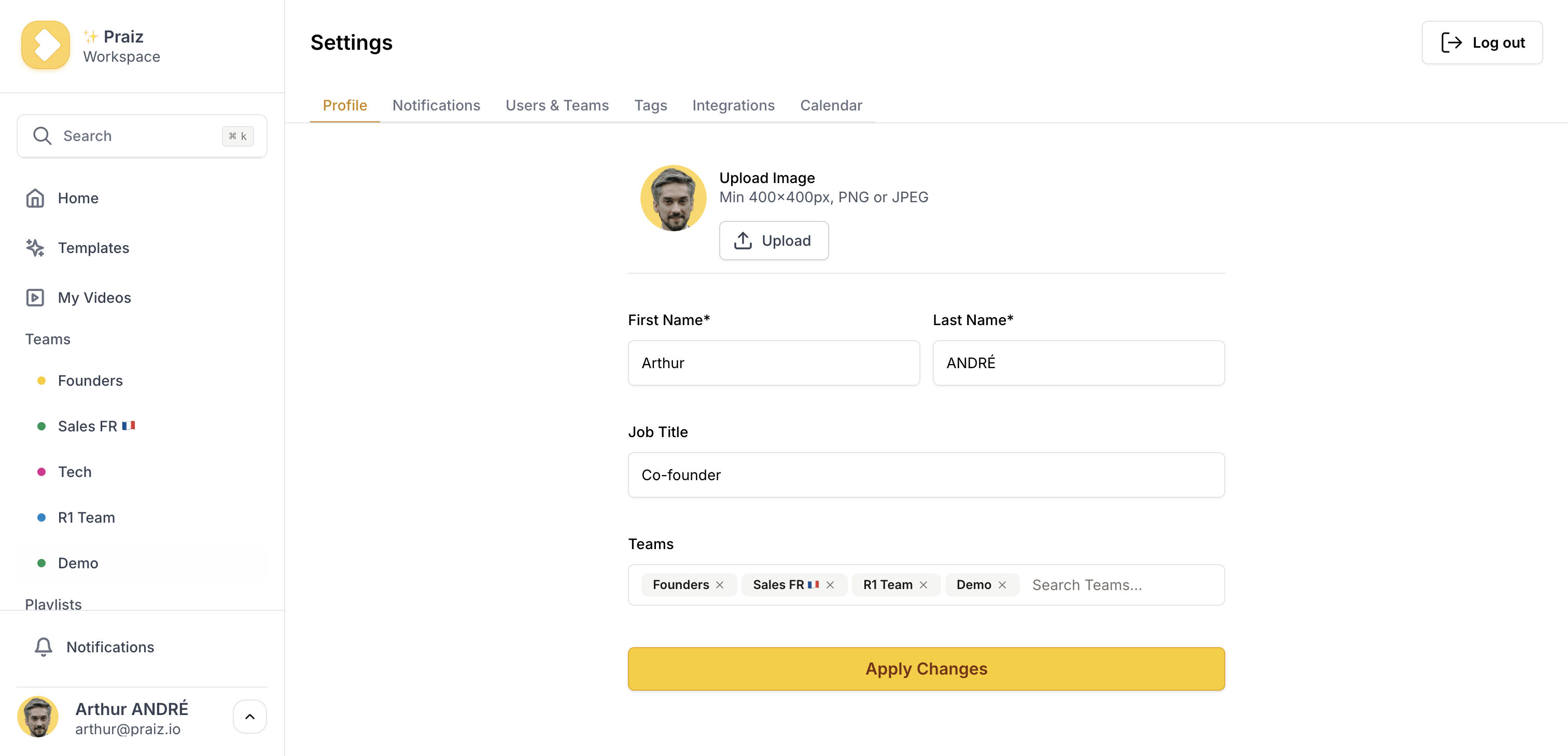Focus the First Name field
This screenshot has height=756, width=1568.
click(x=774, y=363)
